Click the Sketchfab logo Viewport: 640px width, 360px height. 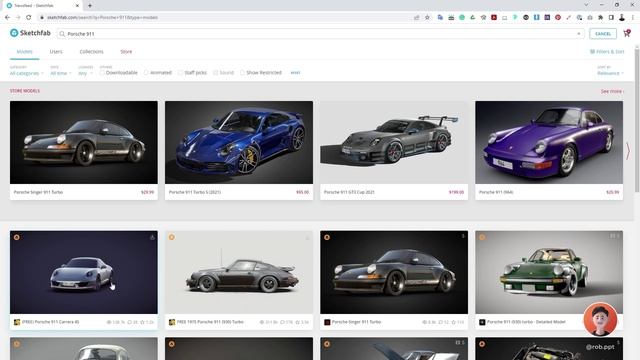pos(30,33)
